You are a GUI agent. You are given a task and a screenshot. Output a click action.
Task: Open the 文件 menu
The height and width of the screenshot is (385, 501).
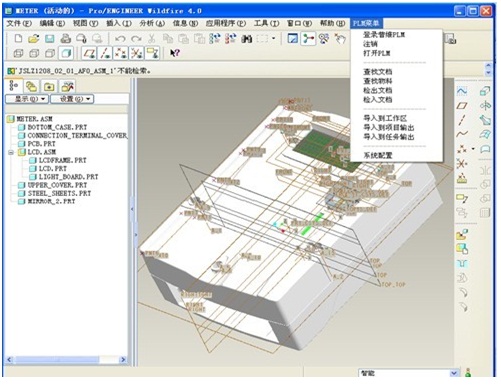pyautogui.click(x=19, y=23)
